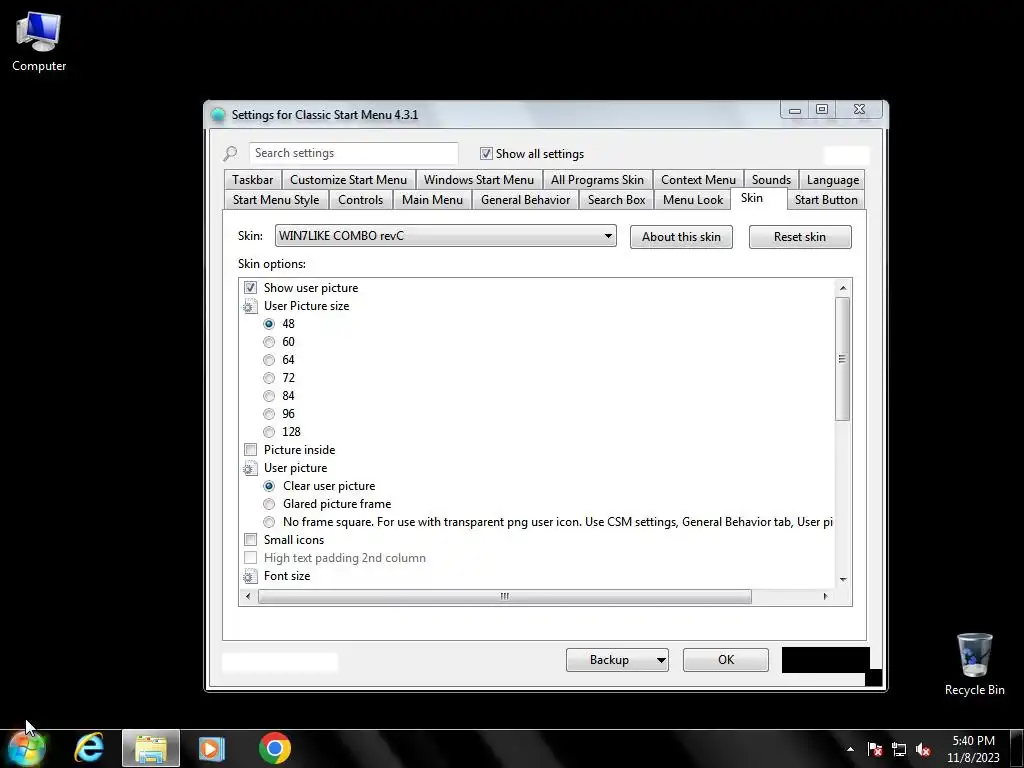1024x768 pixels.
Task: Select user picture size 48
Action: point(269,324)
